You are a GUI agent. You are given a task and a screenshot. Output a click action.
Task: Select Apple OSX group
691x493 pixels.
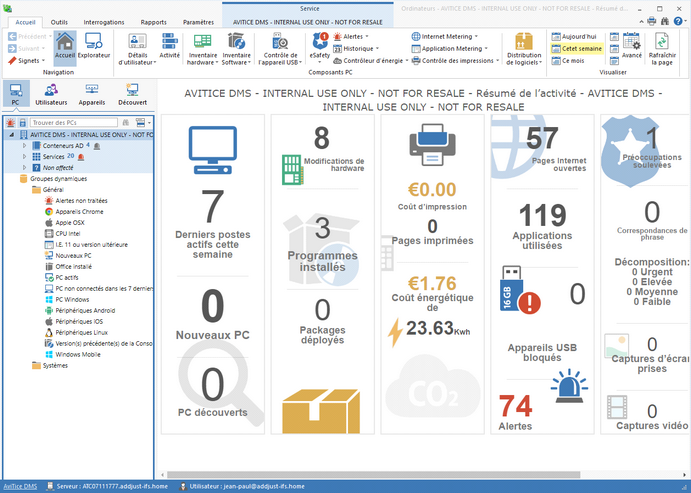click(65, 222)
